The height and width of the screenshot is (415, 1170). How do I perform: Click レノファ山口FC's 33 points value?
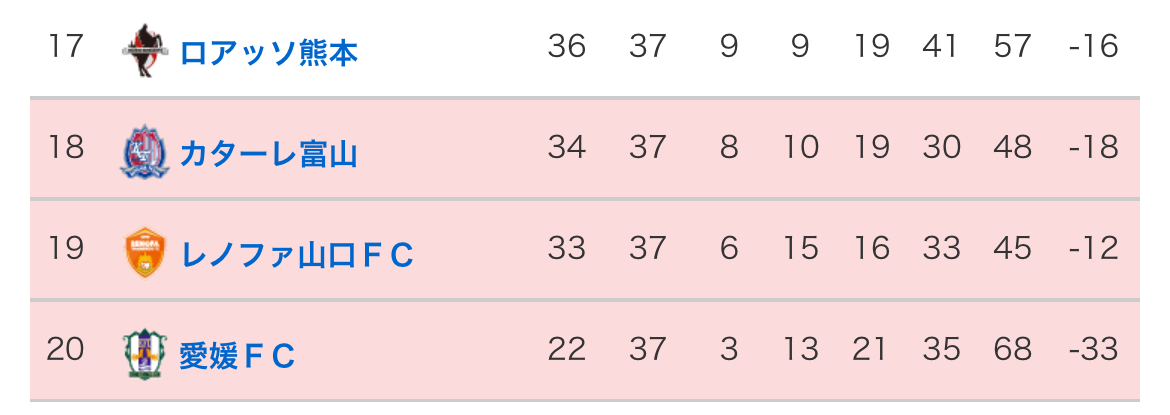567,249
